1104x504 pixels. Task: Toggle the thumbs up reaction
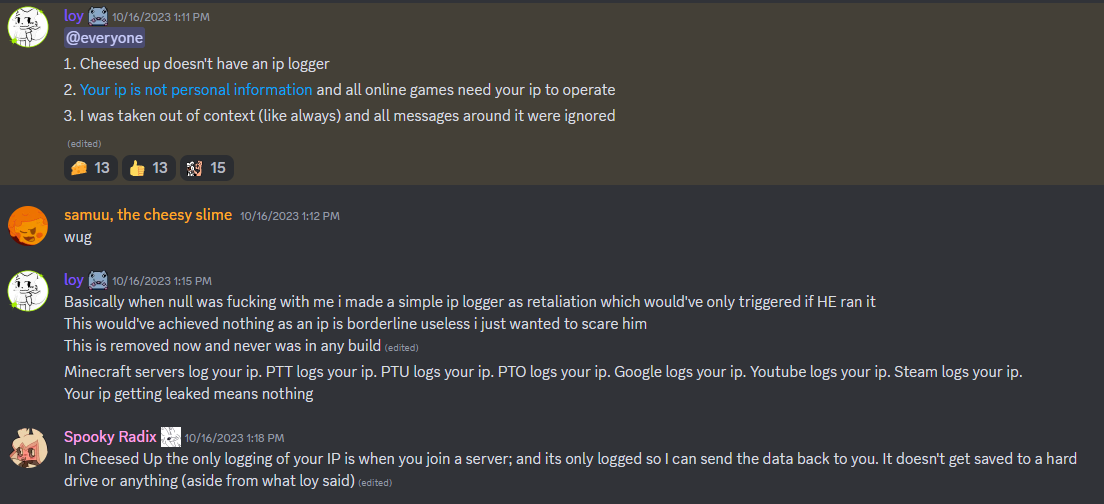pos(149,168)
